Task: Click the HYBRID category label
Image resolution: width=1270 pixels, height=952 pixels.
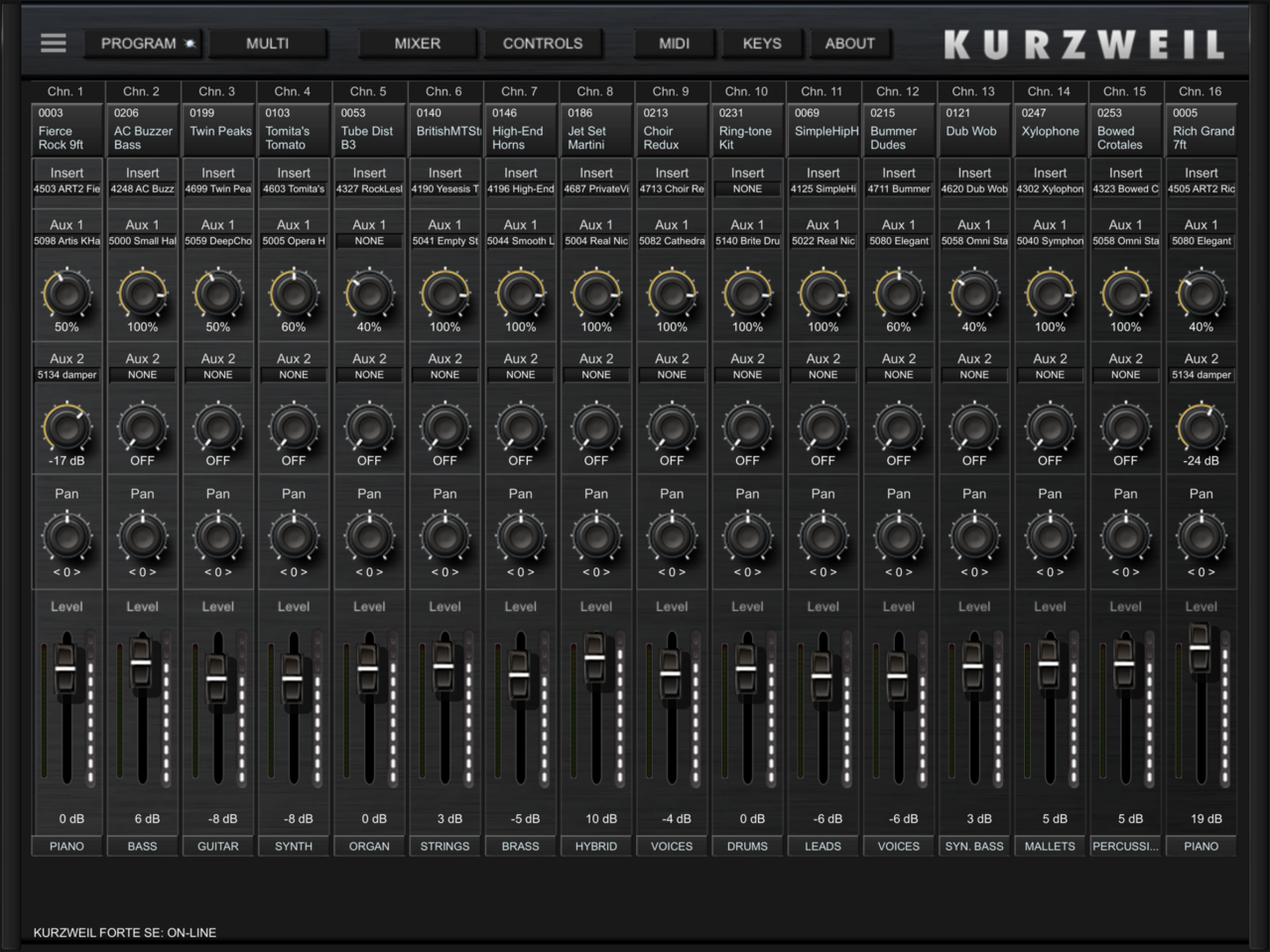Action: 596,846
